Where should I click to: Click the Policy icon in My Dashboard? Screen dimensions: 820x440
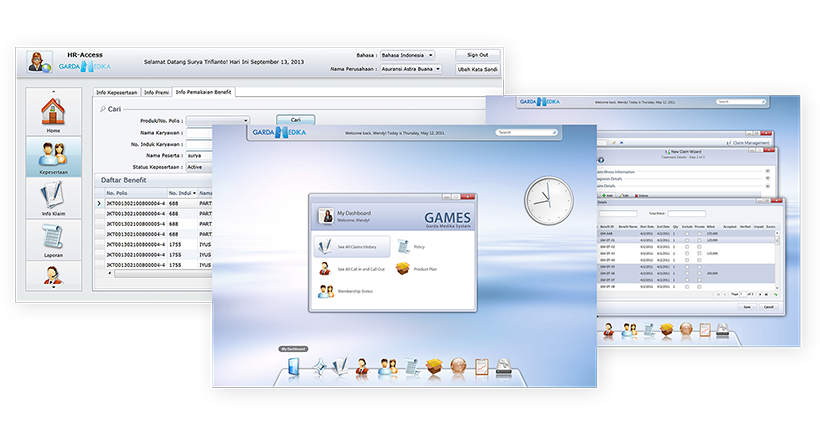coord(406,246)
